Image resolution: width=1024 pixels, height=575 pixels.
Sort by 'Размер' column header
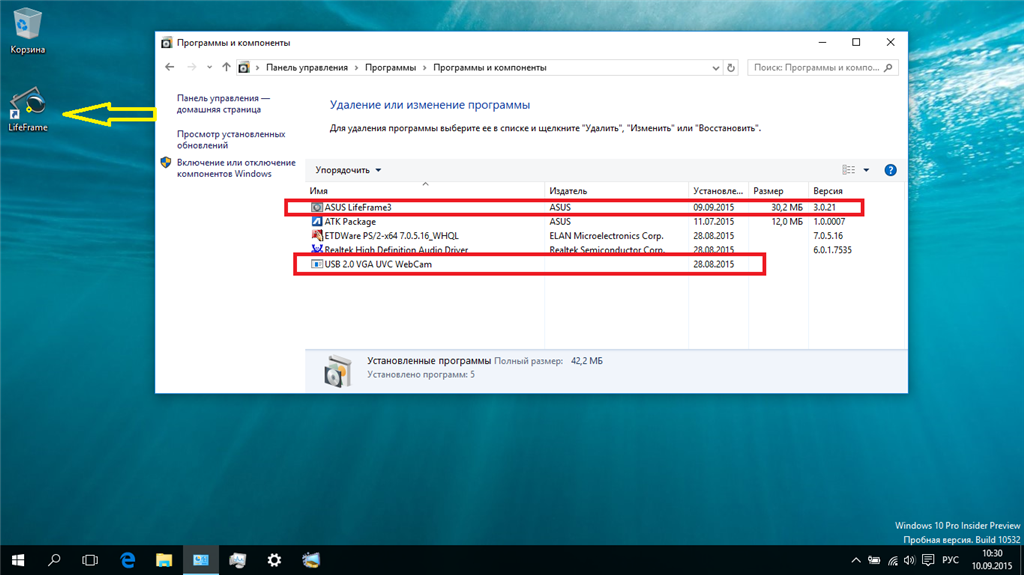pos(778,191)
